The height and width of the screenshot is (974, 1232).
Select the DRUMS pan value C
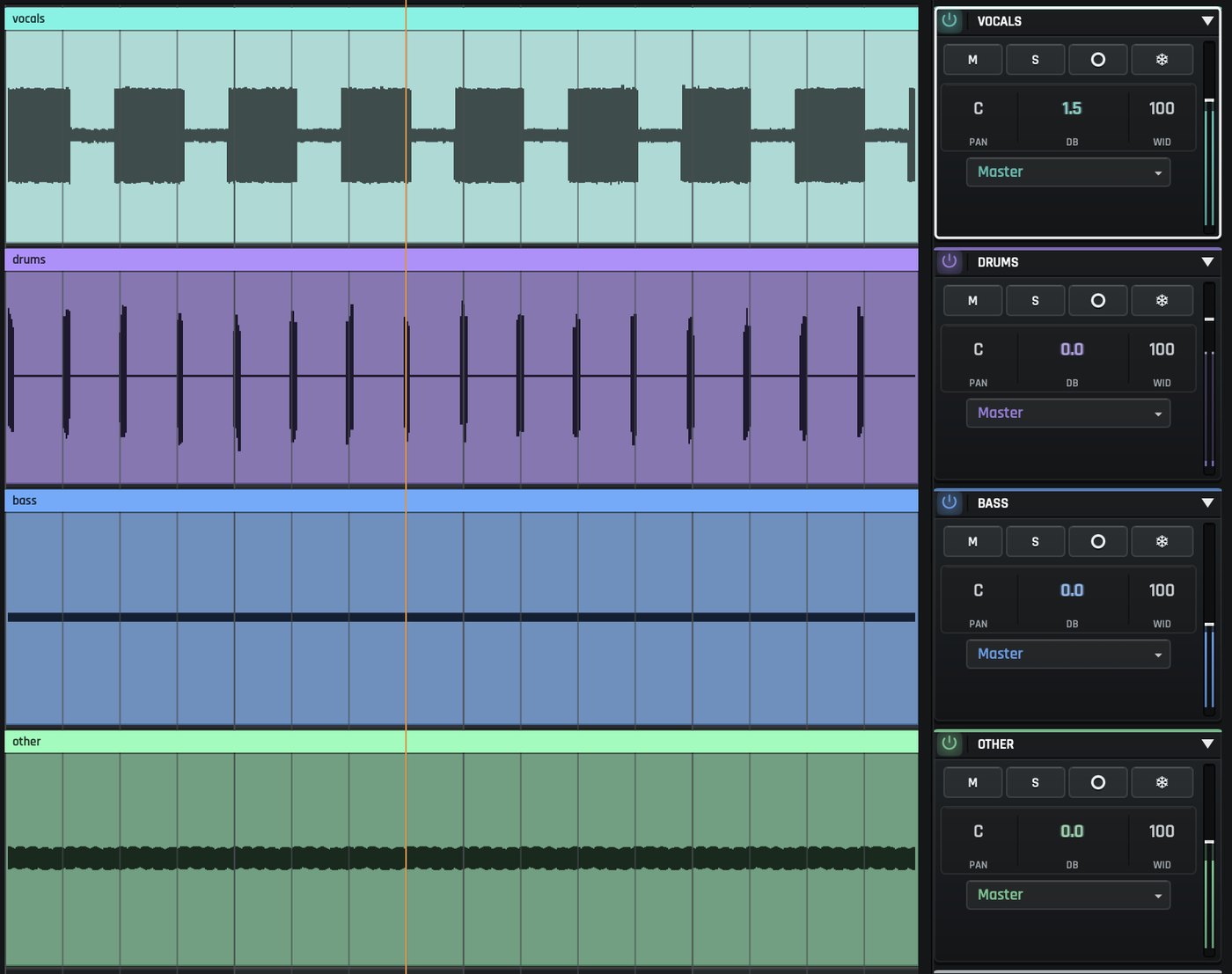pos(978,349)
